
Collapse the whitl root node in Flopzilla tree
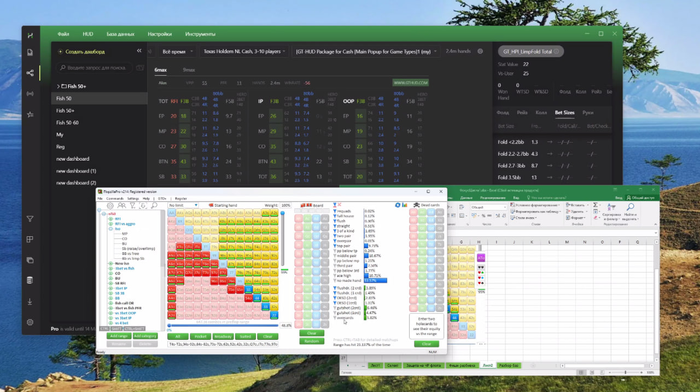pos(104,214)
